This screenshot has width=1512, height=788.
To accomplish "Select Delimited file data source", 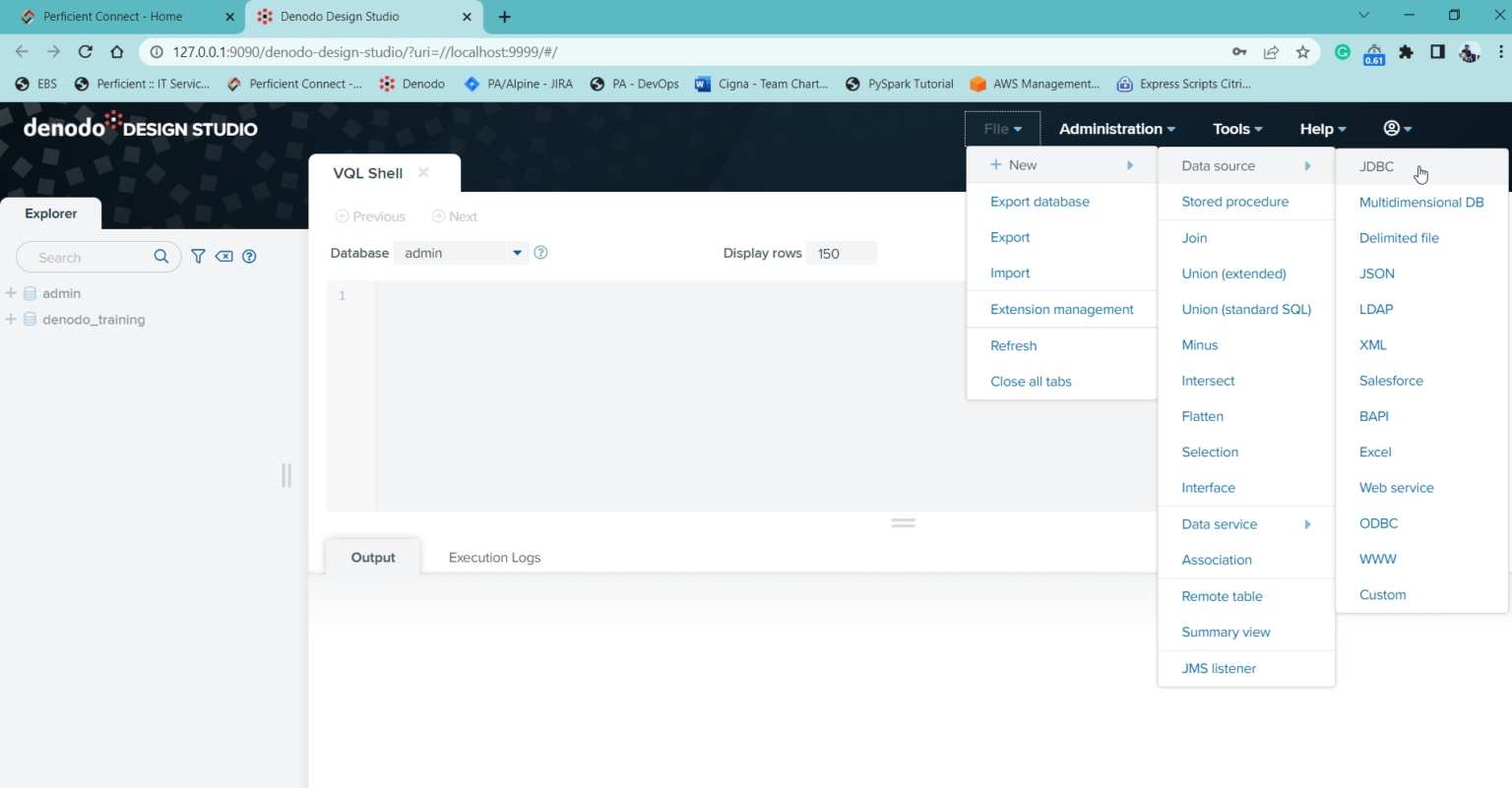I will click(1399, 238).
